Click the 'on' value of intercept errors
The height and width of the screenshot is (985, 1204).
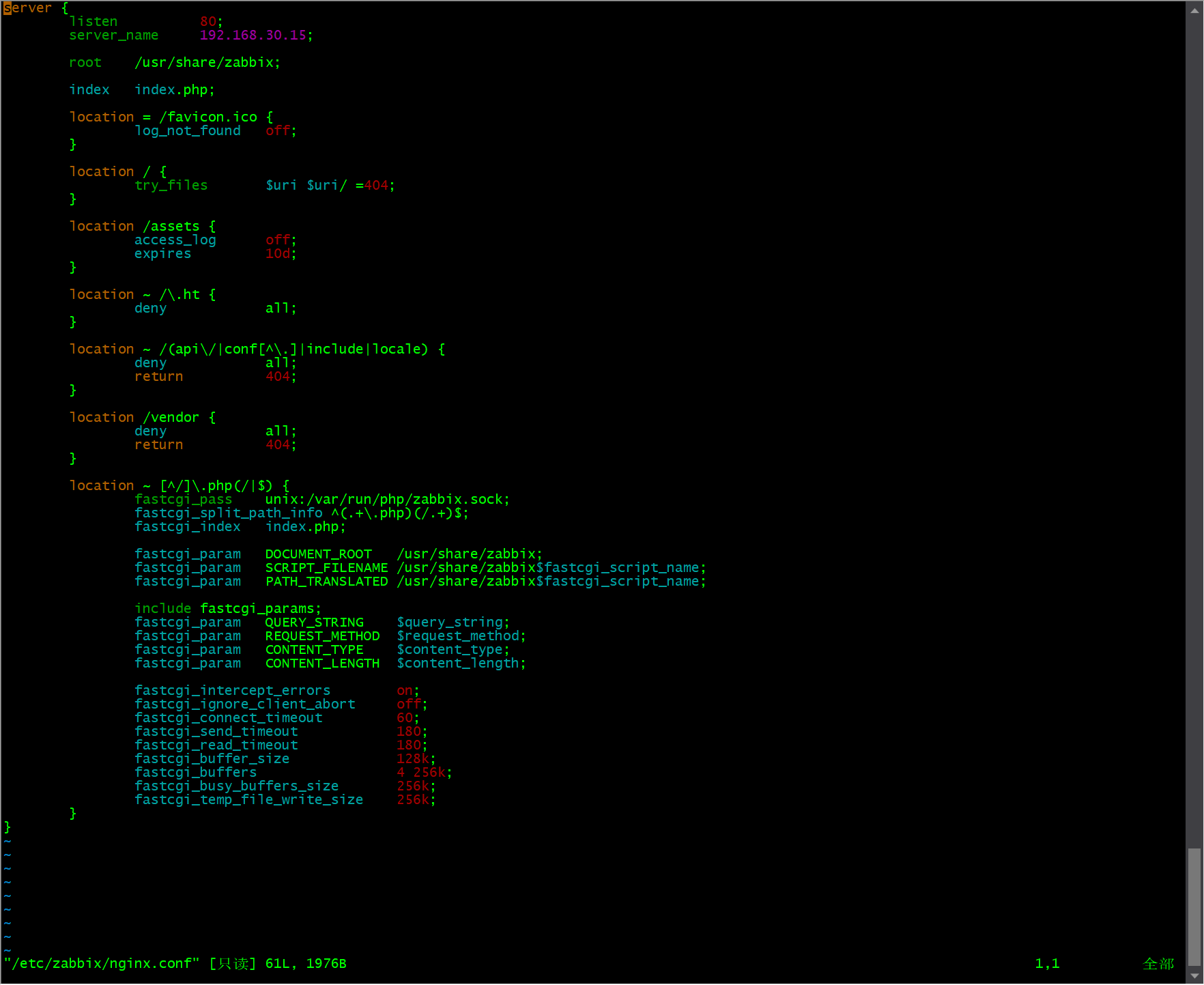coord(405,690)
